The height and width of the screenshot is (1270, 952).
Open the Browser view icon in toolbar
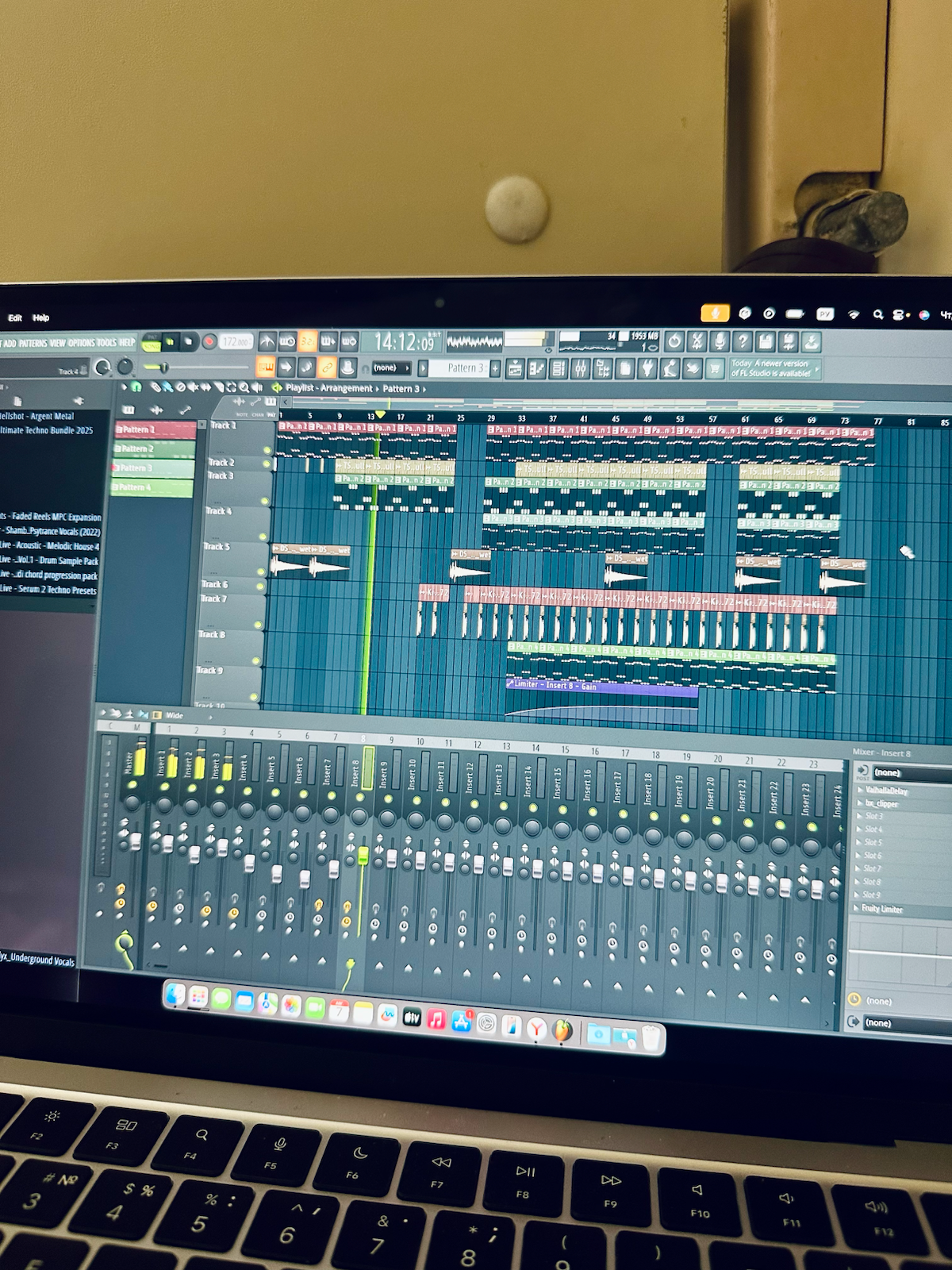[602, 368]
